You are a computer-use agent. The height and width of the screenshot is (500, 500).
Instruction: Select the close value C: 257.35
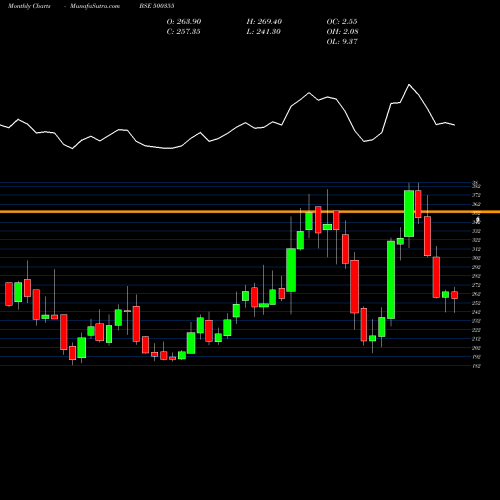coord(183,32)
